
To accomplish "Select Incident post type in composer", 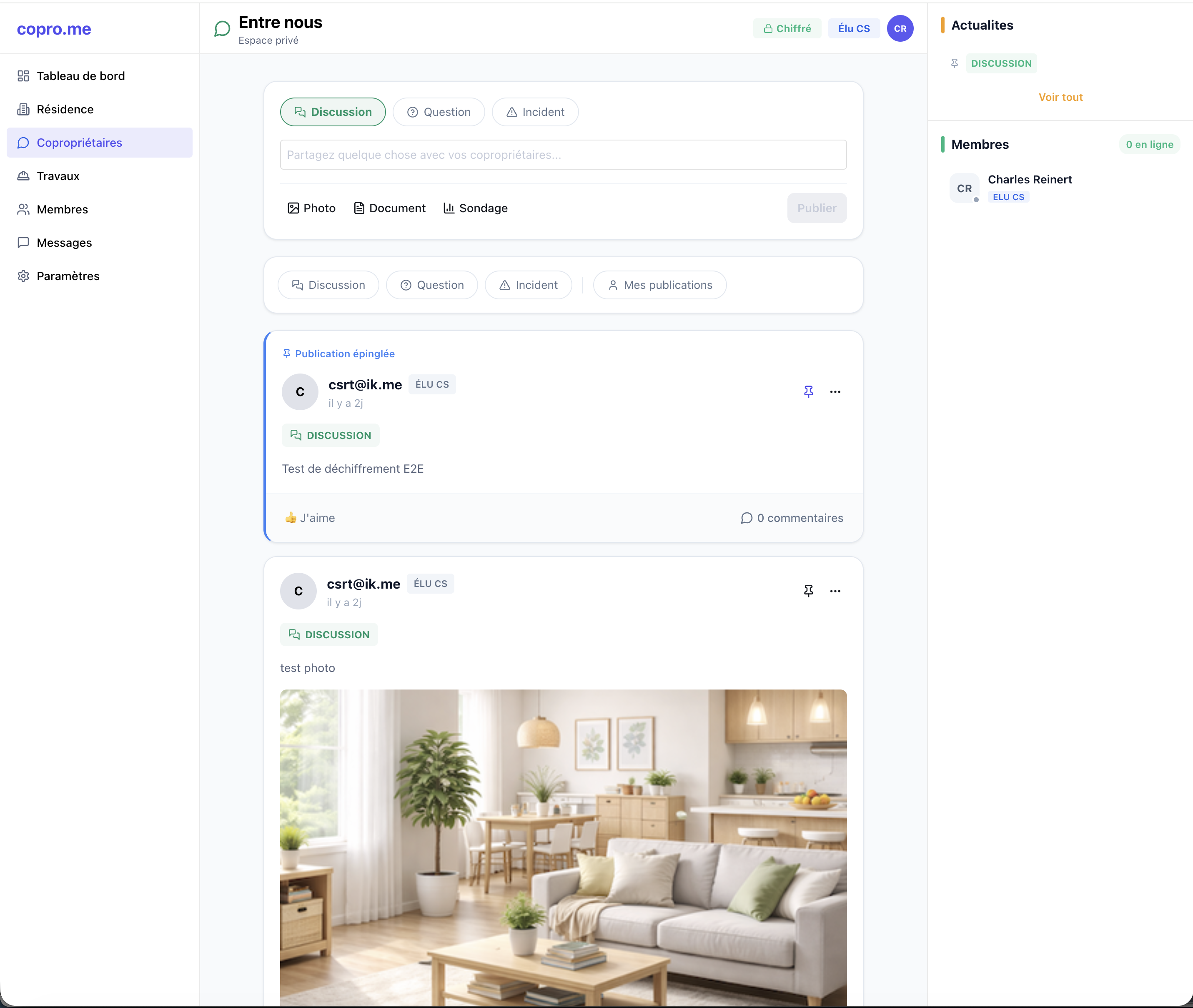I will pos(535,112).
